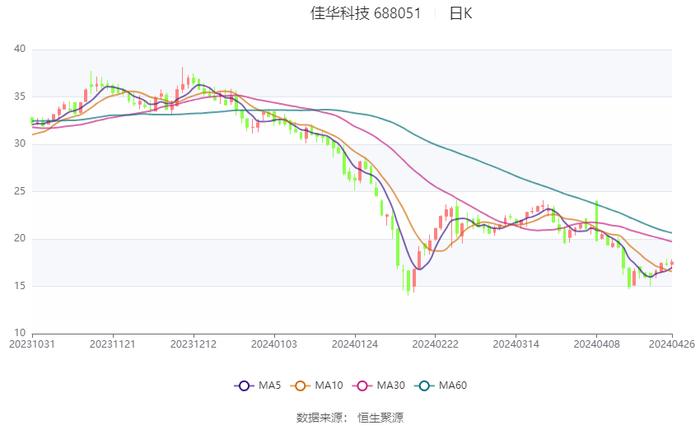Image resolution: width=700 pixels, height=426 pixels.
Task: Click the 20240314 date axis label
Action: [x=516, y=344]
